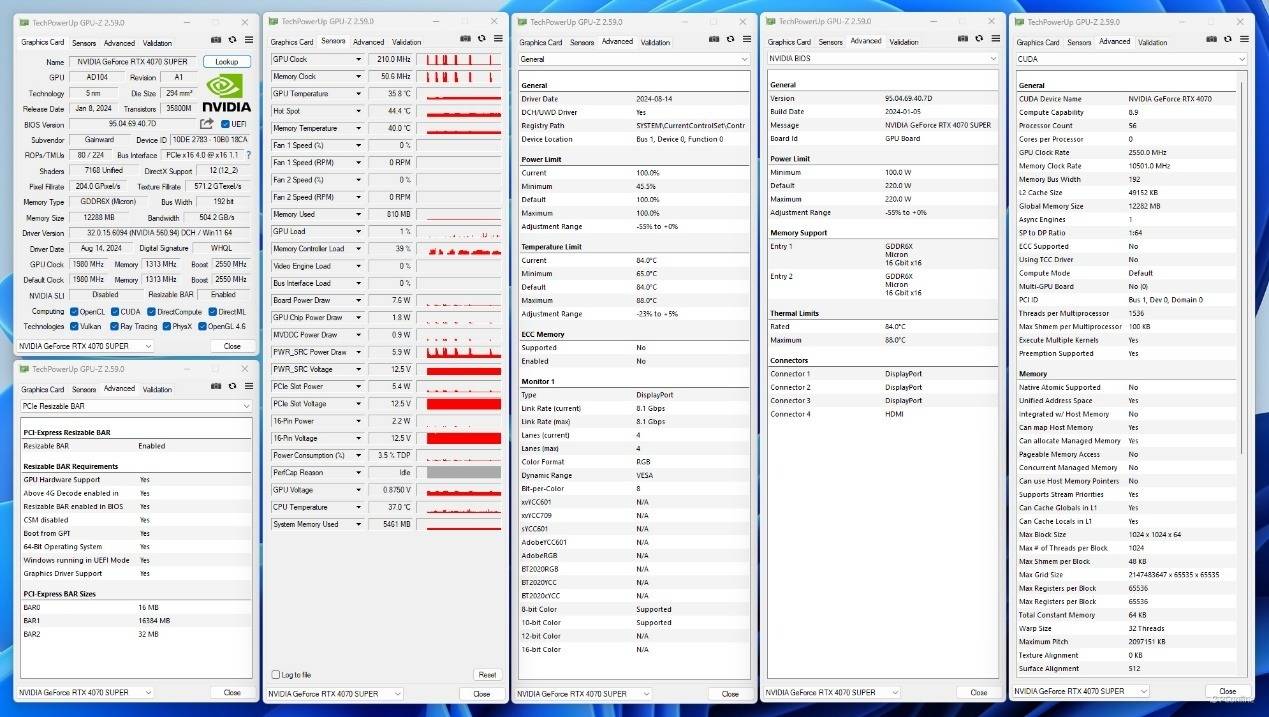Screen dimensions: 1269x717
Task: Enable the Log to file checkbox
Action: (x=277, y=675)
